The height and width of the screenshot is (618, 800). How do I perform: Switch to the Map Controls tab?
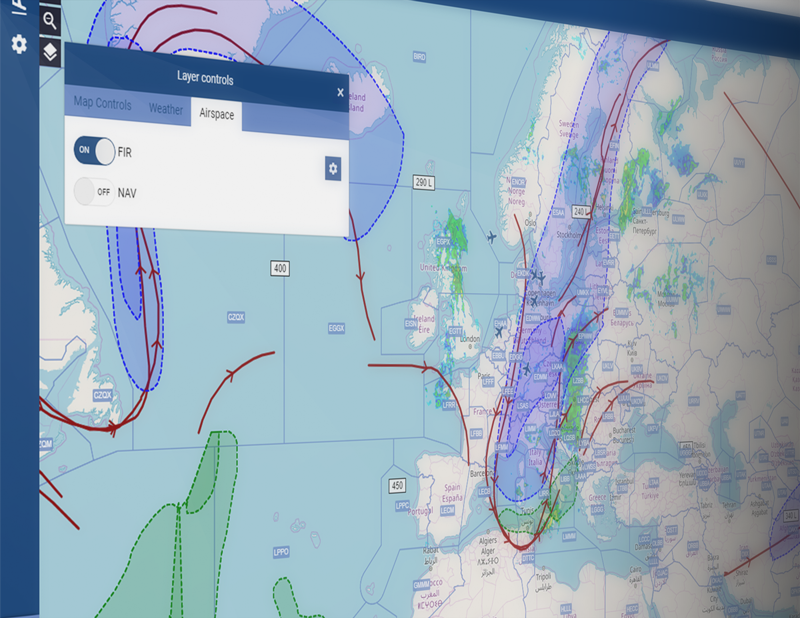pos(103,103)
